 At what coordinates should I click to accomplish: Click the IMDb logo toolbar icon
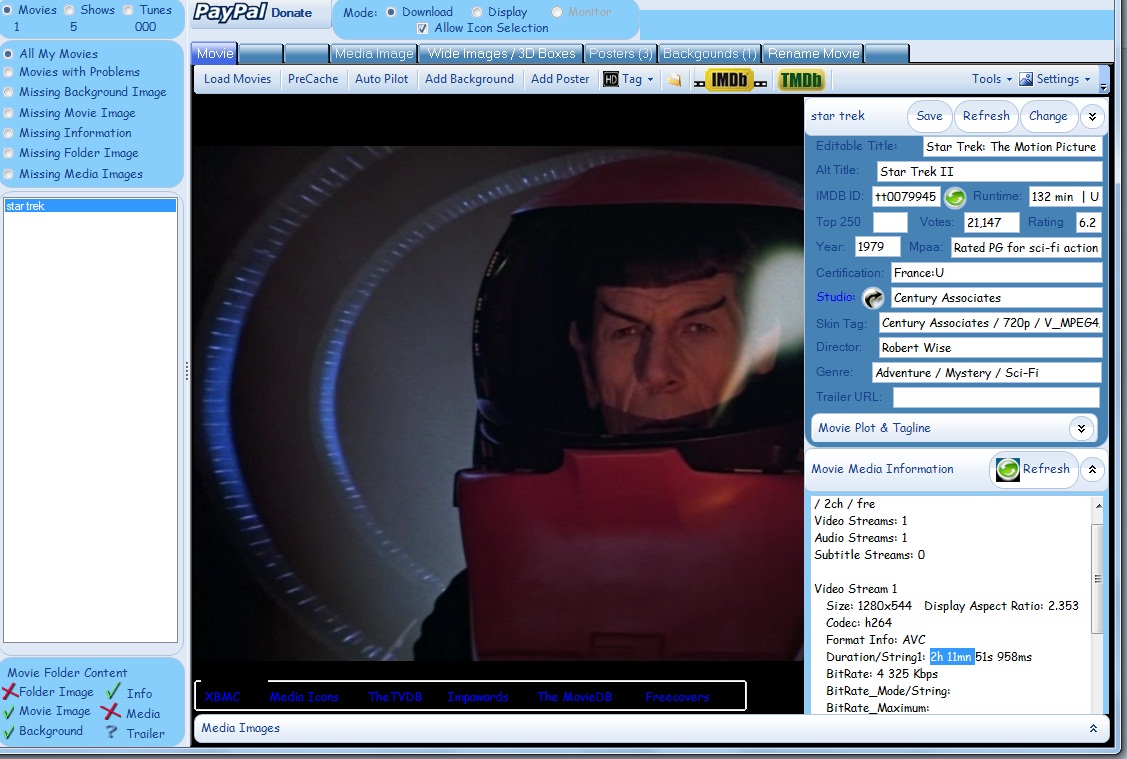pyautogui.click(x=729, y=80)
